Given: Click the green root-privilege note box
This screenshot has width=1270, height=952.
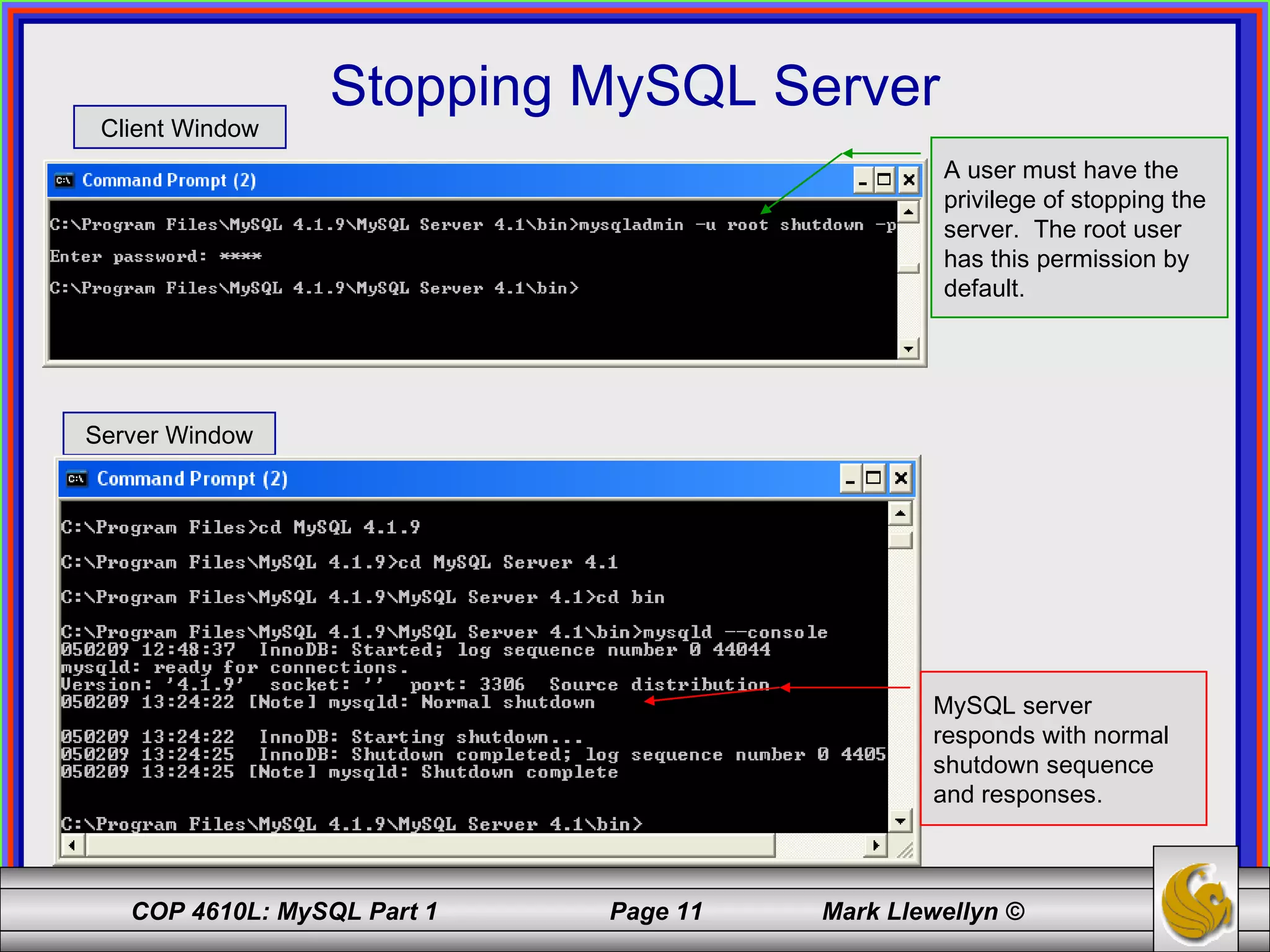Looking at the screenshot, I should 1079,227.
